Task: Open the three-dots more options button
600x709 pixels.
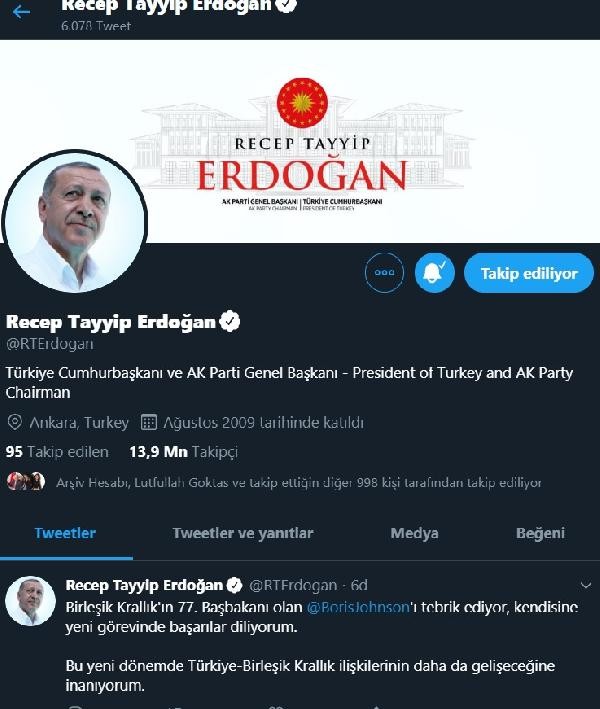Action: [x=384, y=273]
